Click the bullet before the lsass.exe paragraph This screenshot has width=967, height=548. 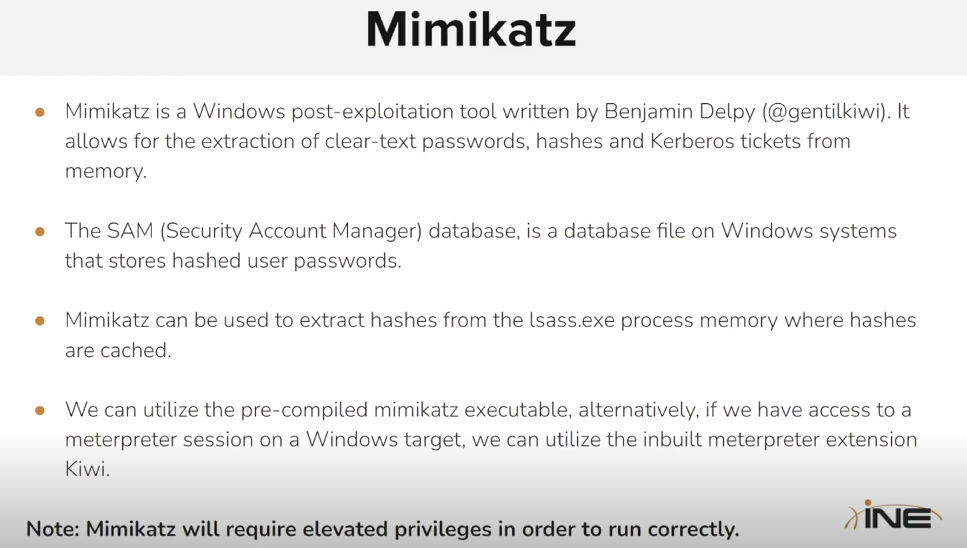click(40, 321)
